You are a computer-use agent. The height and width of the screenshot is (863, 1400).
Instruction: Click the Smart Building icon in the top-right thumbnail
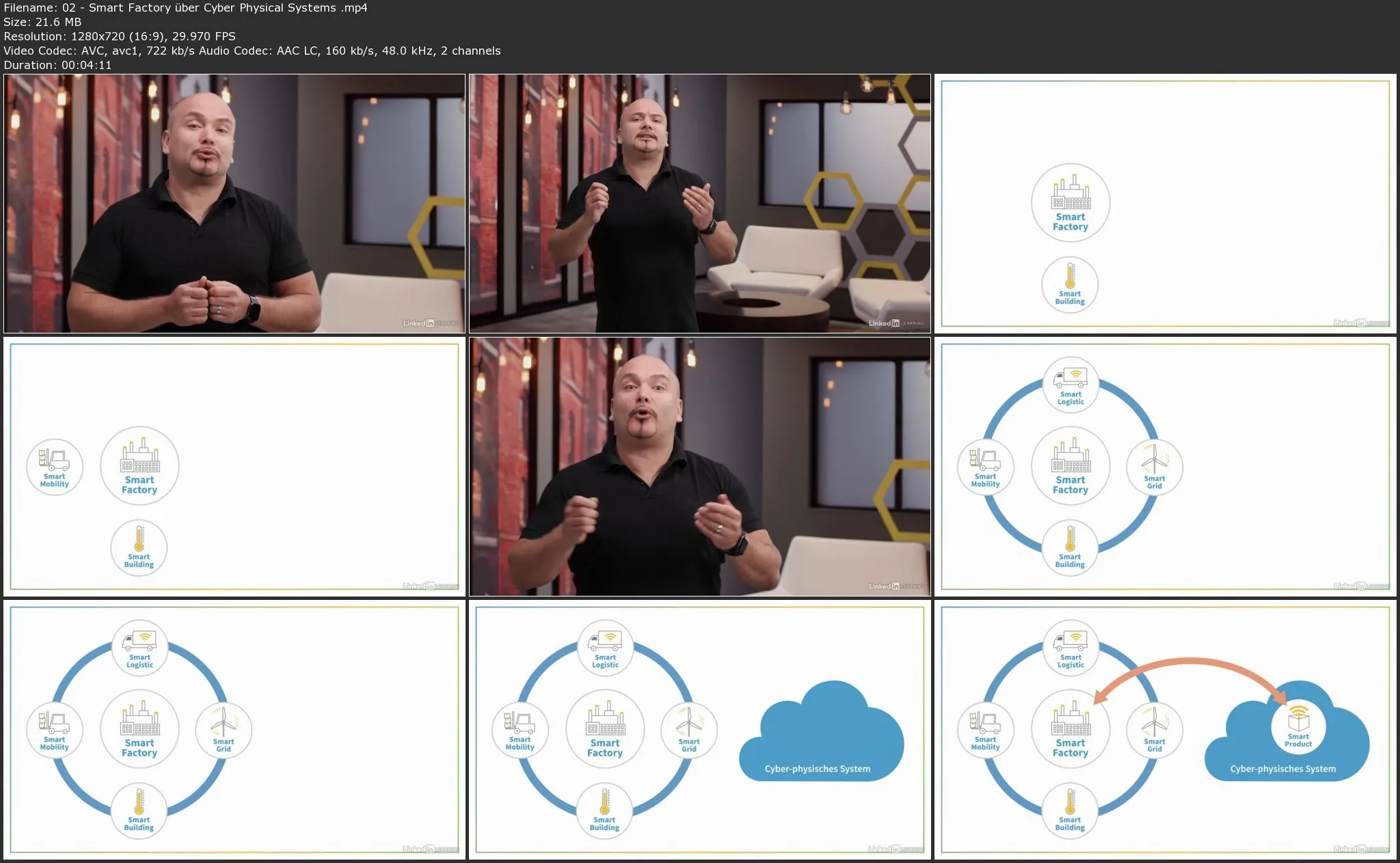click(x=1070, y=285)
